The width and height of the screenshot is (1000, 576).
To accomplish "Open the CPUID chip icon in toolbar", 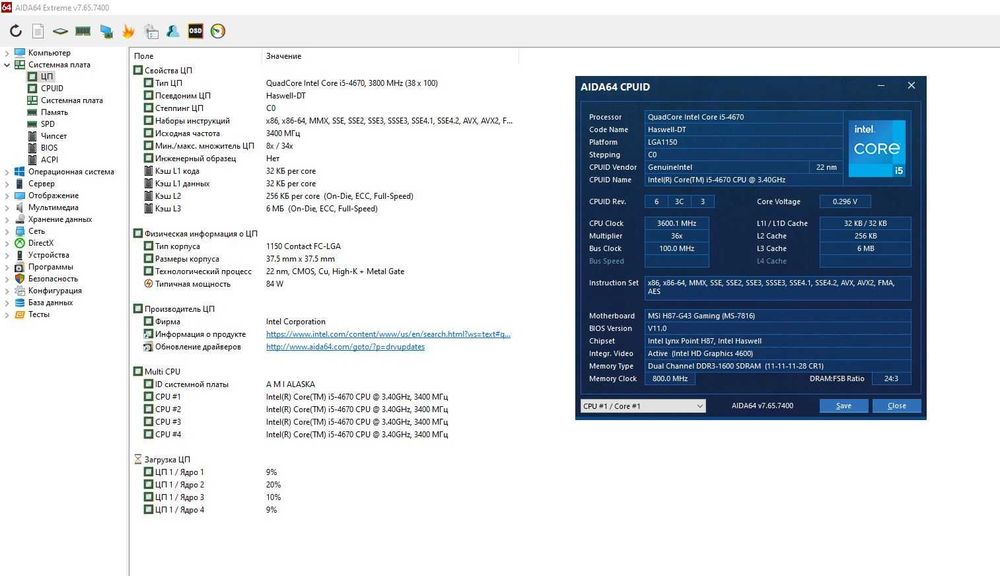I will [x=60, y=31].
